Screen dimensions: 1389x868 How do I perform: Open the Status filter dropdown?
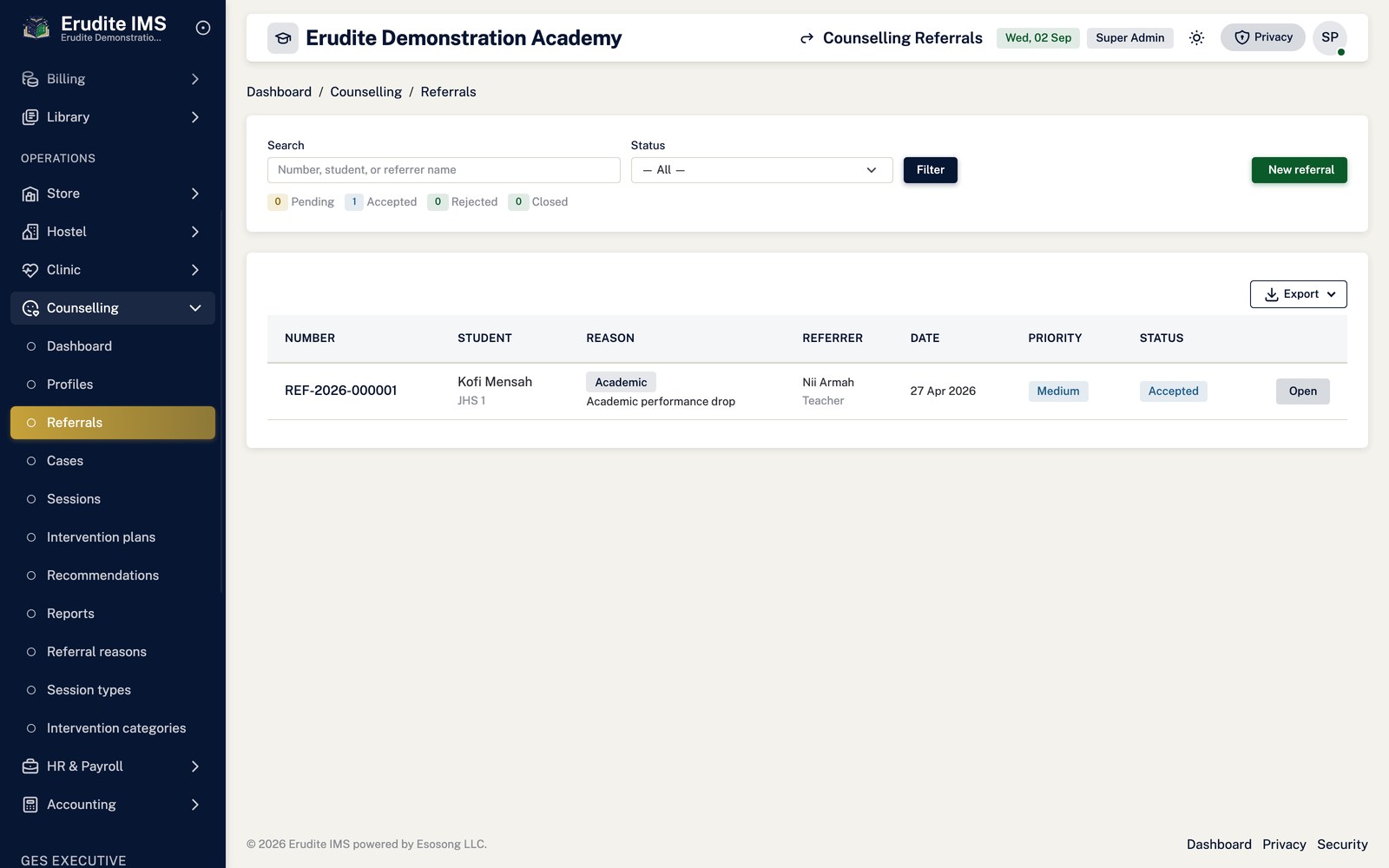(x=761, y=170)
